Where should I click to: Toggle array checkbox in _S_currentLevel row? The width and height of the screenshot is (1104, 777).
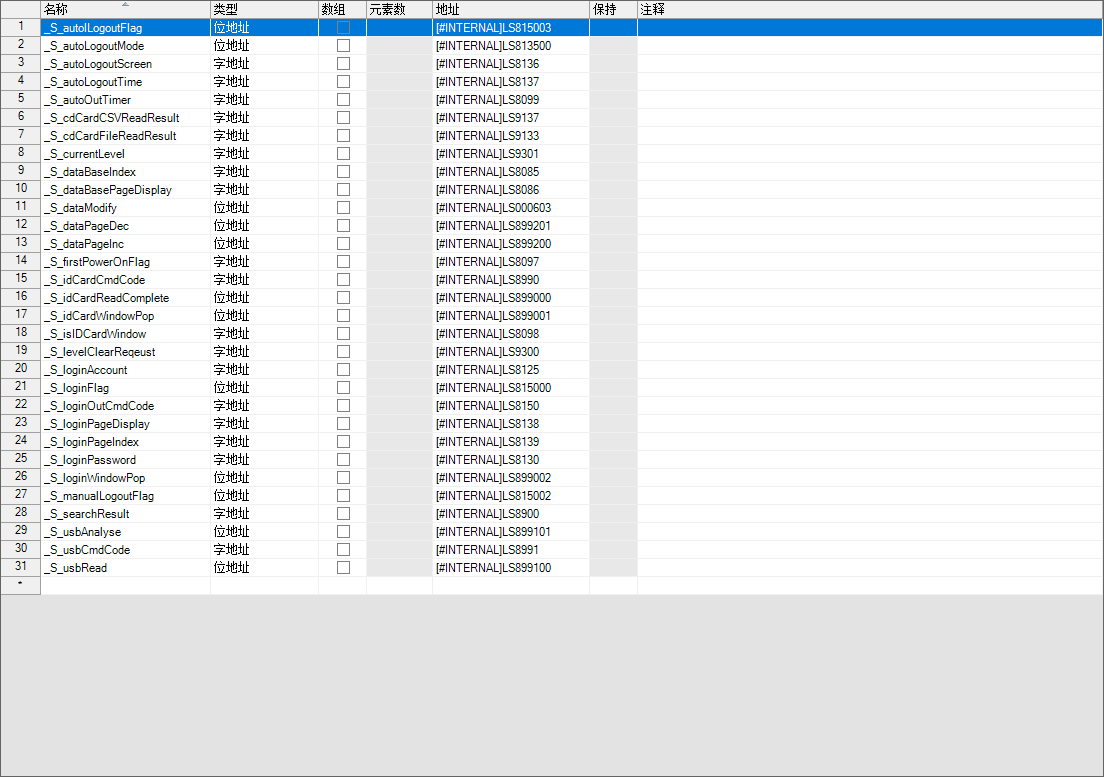(x=343, y=154)
